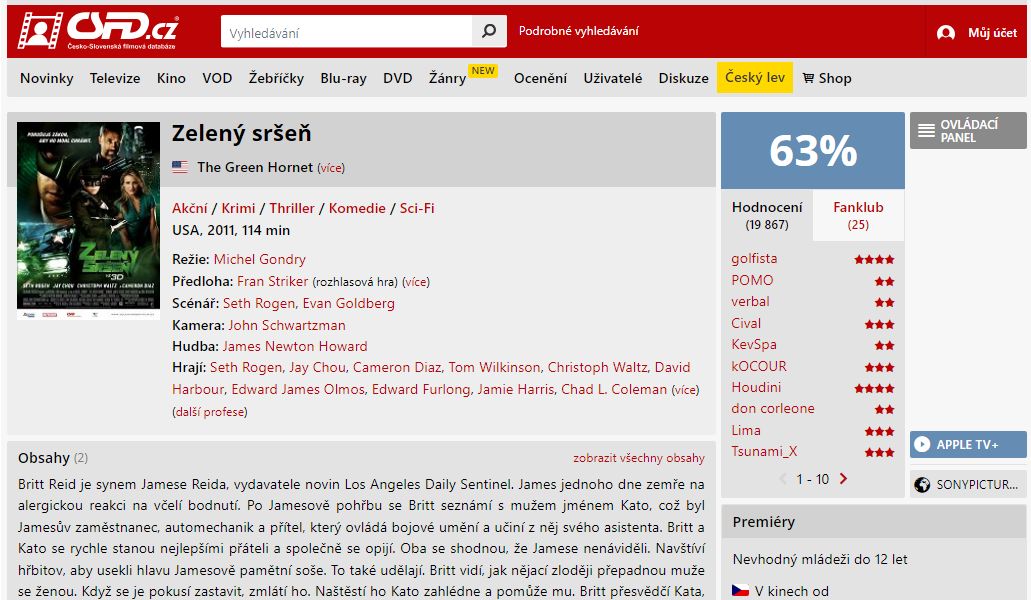
Task: Open the Sci-Fi genre link
Action: coord(417,208)
